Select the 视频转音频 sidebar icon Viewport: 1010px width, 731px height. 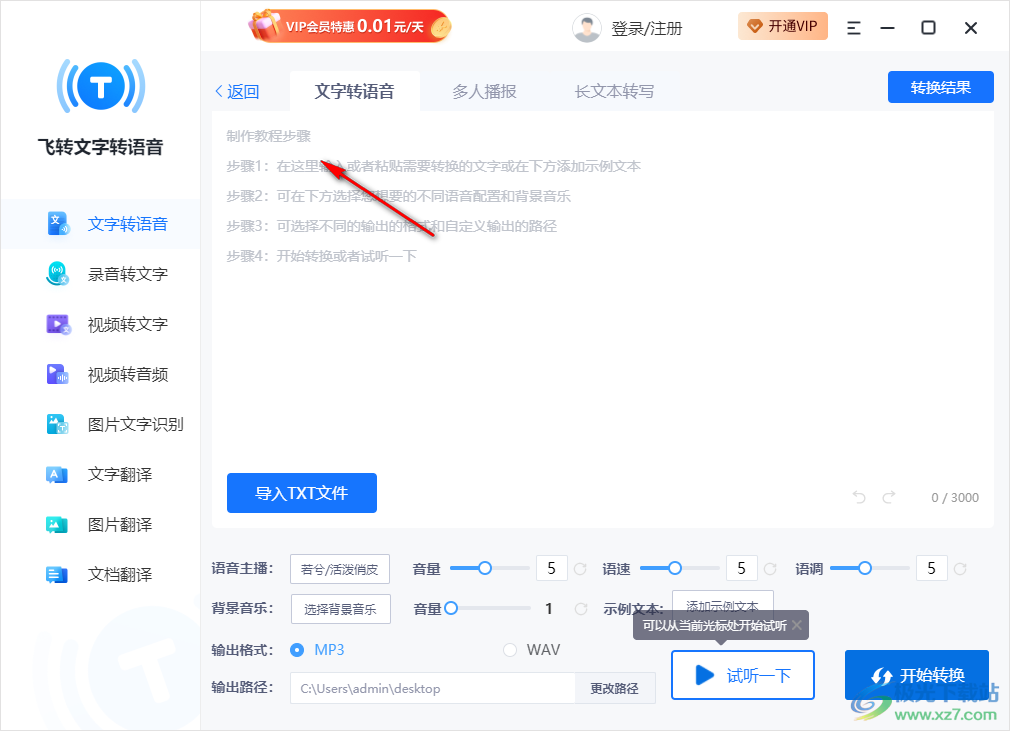58,374
